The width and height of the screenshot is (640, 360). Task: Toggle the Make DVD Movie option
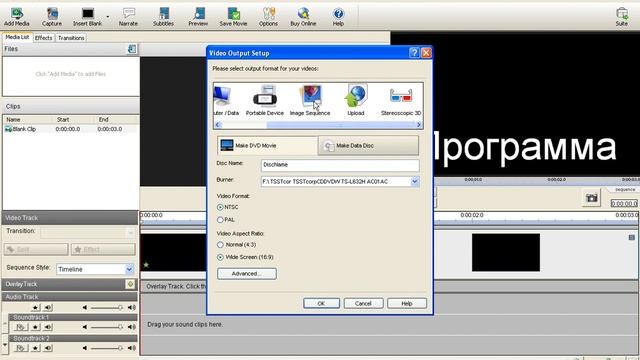pos(267,145)
